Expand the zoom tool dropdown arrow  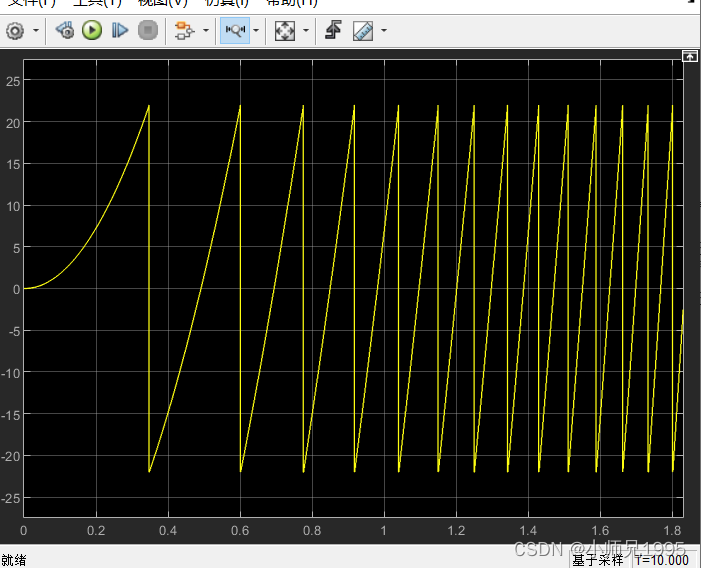(256, 31)
